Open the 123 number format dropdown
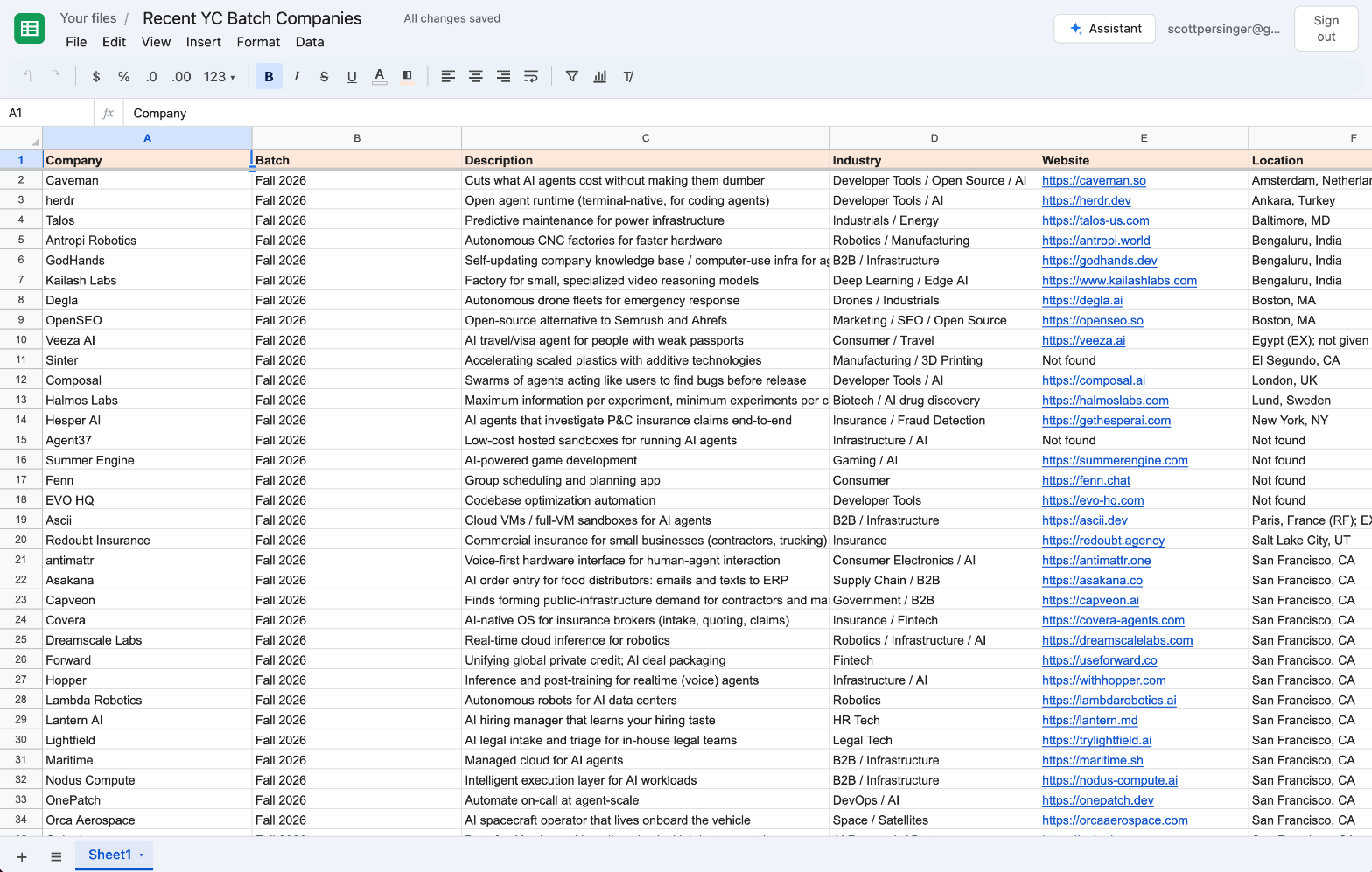Viewport: 1372px width, 872px height. tap(220, 77)
